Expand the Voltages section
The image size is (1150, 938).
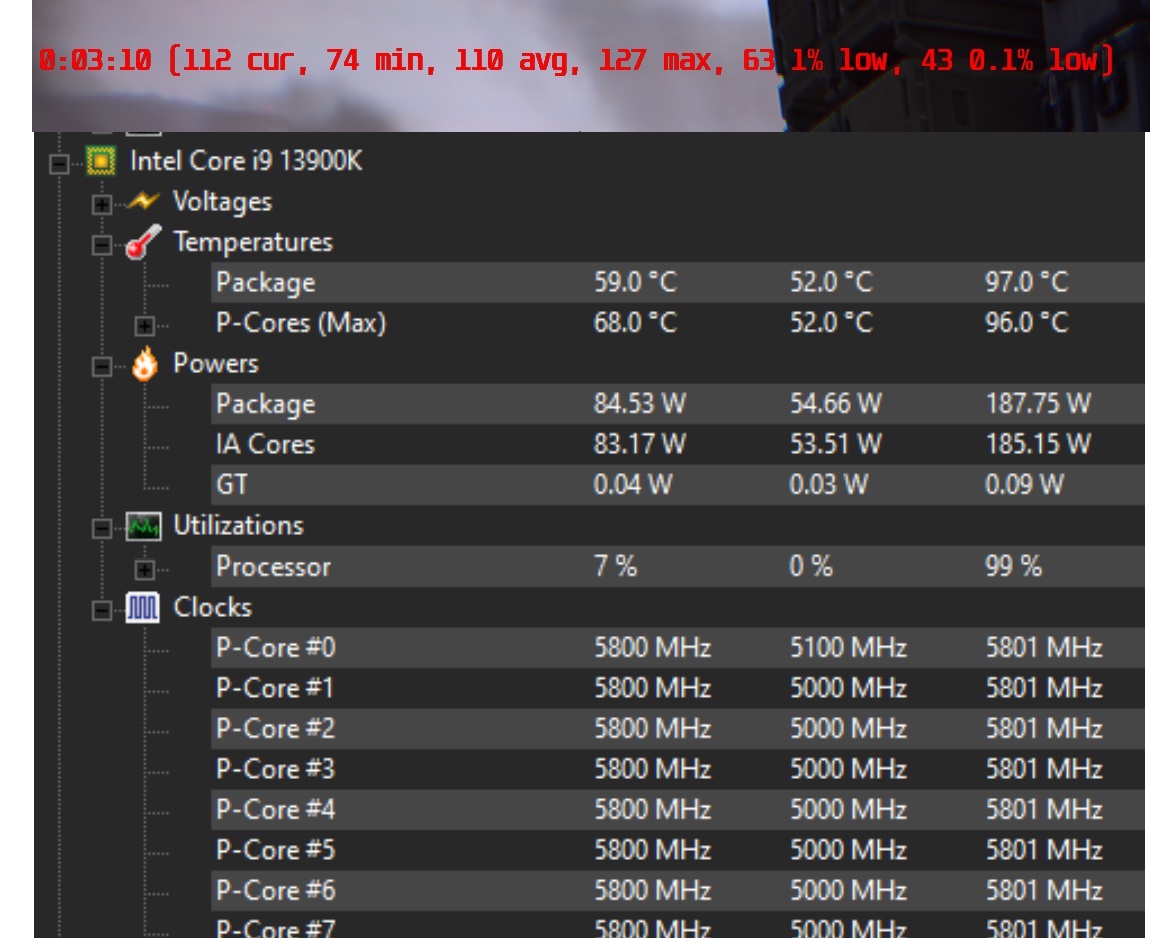click(x=102, y=203)
